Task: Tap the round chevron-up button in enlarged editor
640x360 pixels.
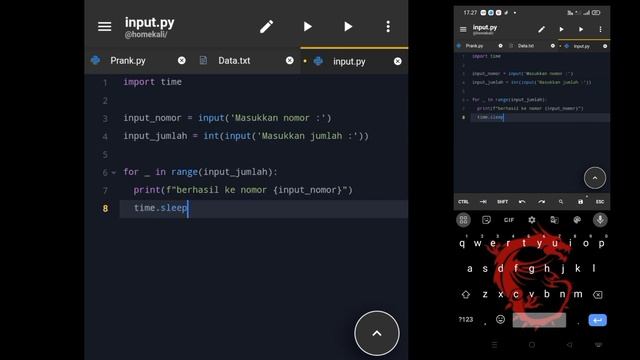Action: click(377, 333)
